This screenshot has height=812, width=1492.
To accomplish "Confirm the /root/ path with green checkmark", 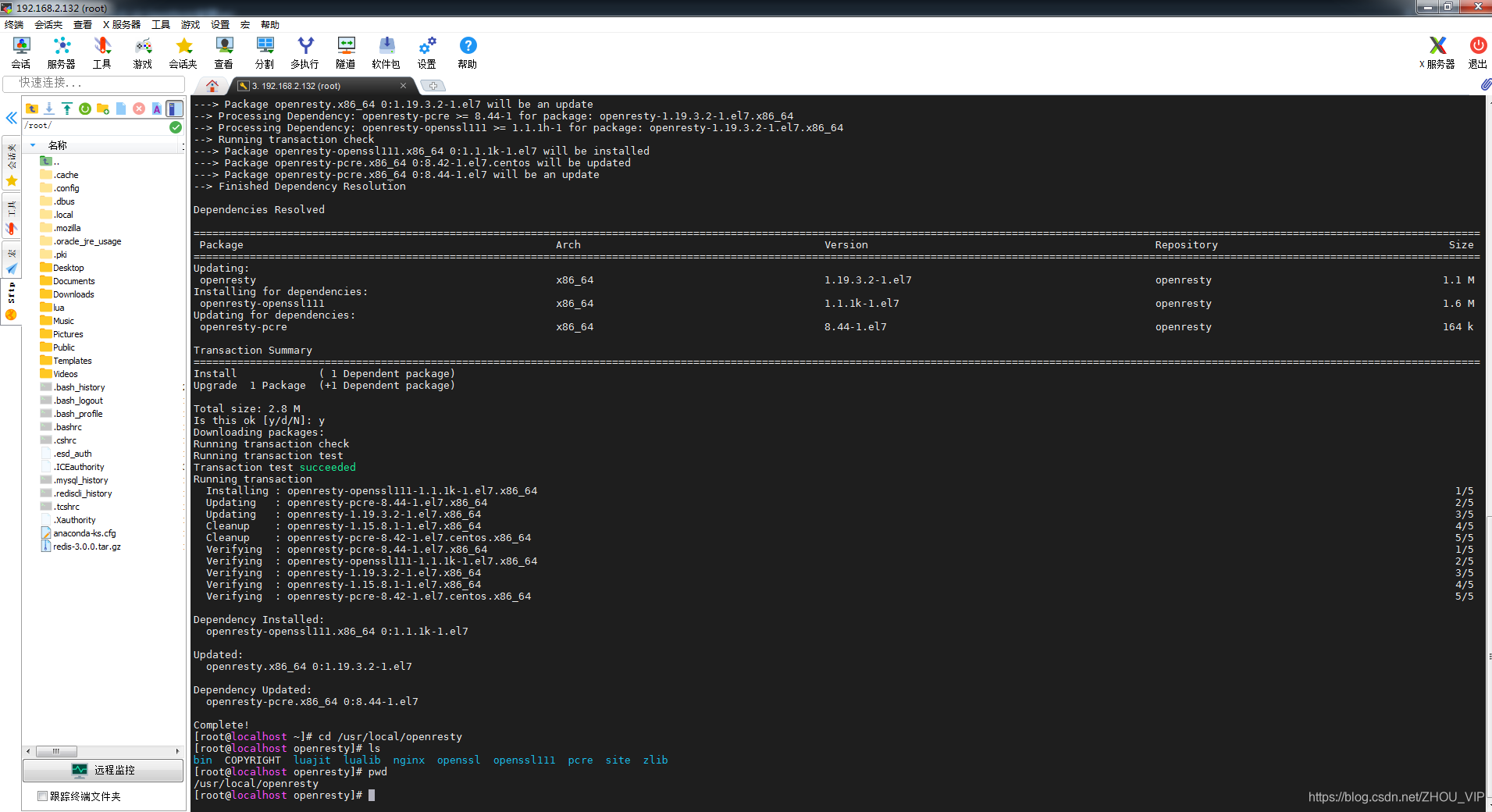I will [x=176, y=126].
